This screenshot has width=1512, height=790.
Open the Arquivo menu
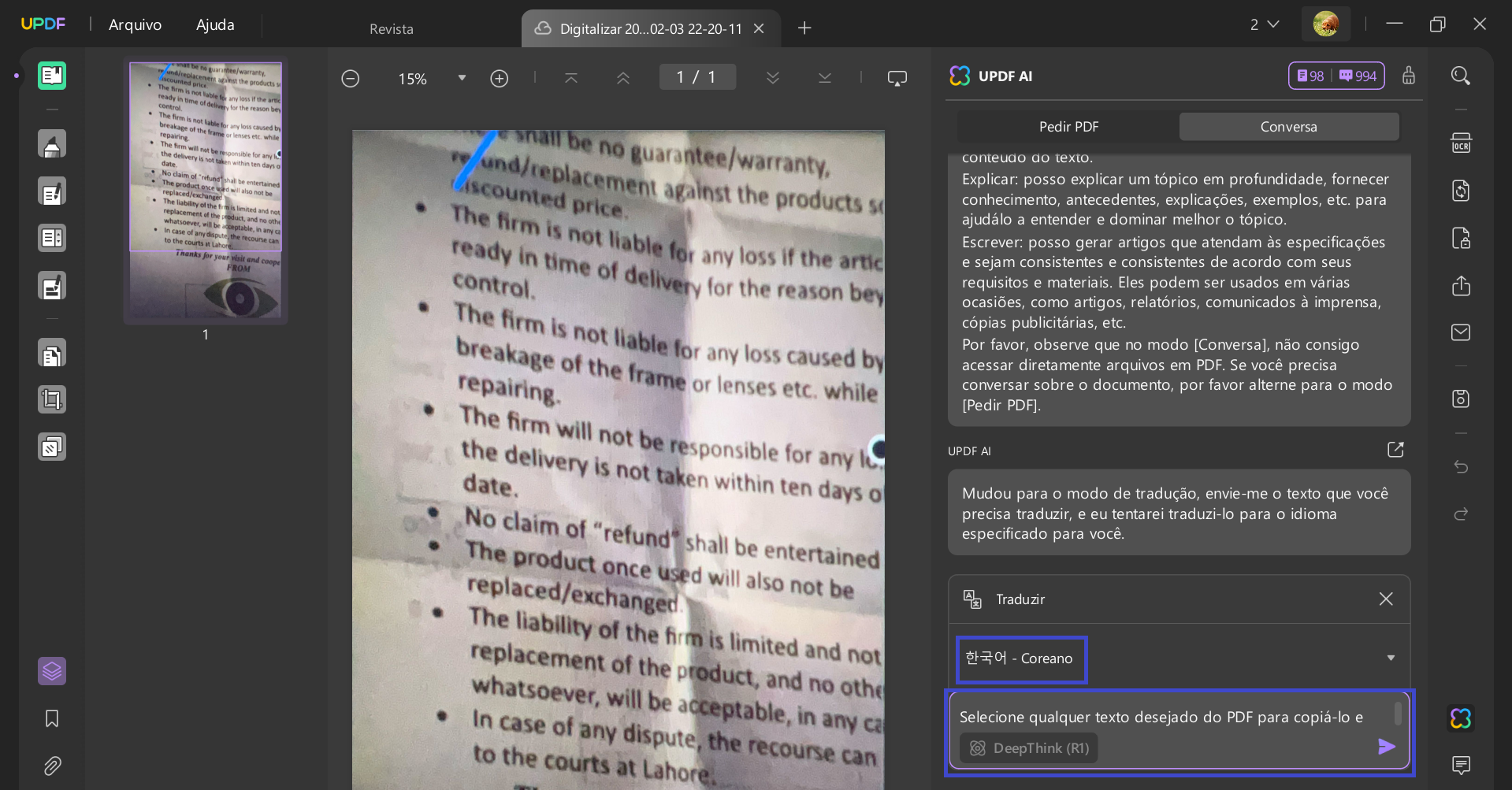[135, 24]
